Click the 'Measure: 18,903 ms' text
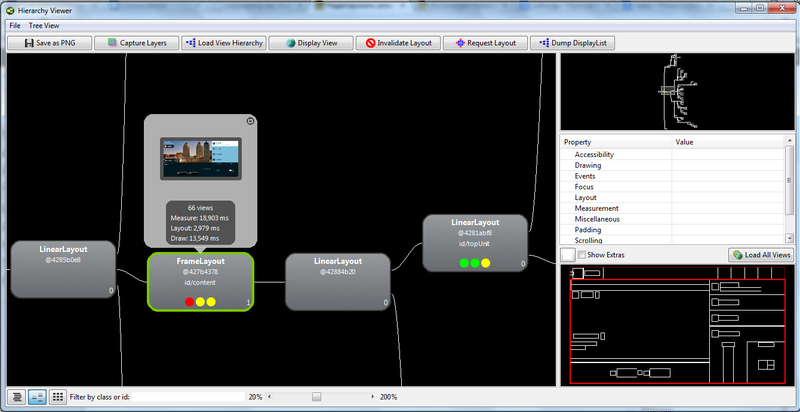The height and width of the screenshot is (412, 800). (199, 218)
